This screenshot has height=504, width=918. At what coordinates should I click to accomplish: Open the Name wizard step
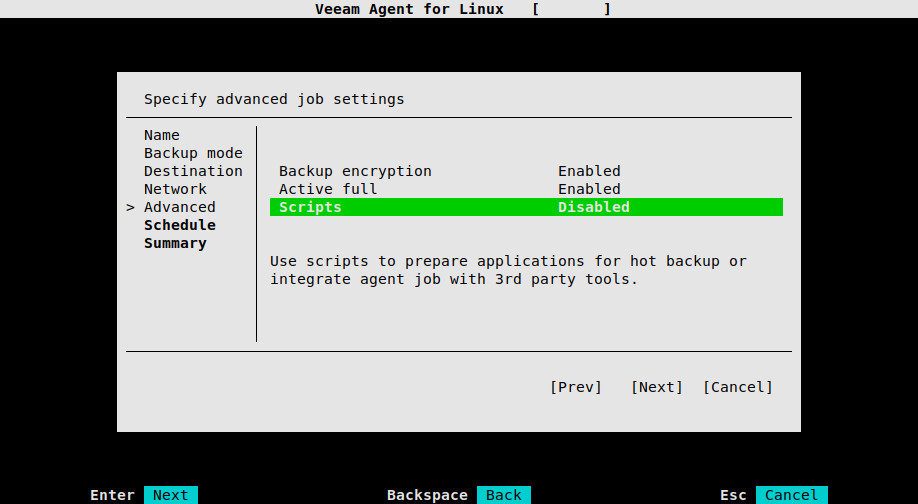click(x=162, y=135)
